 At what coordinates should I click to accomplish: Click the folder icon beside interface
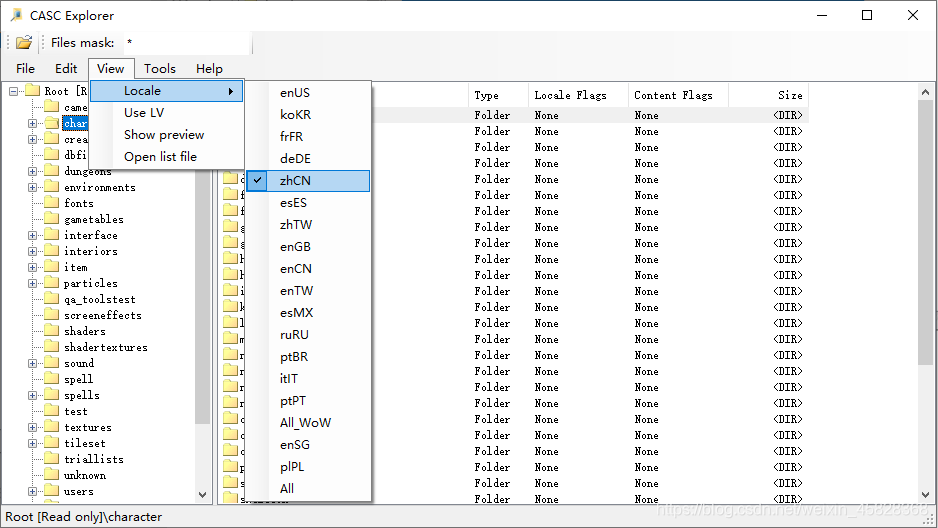point(52,235)
